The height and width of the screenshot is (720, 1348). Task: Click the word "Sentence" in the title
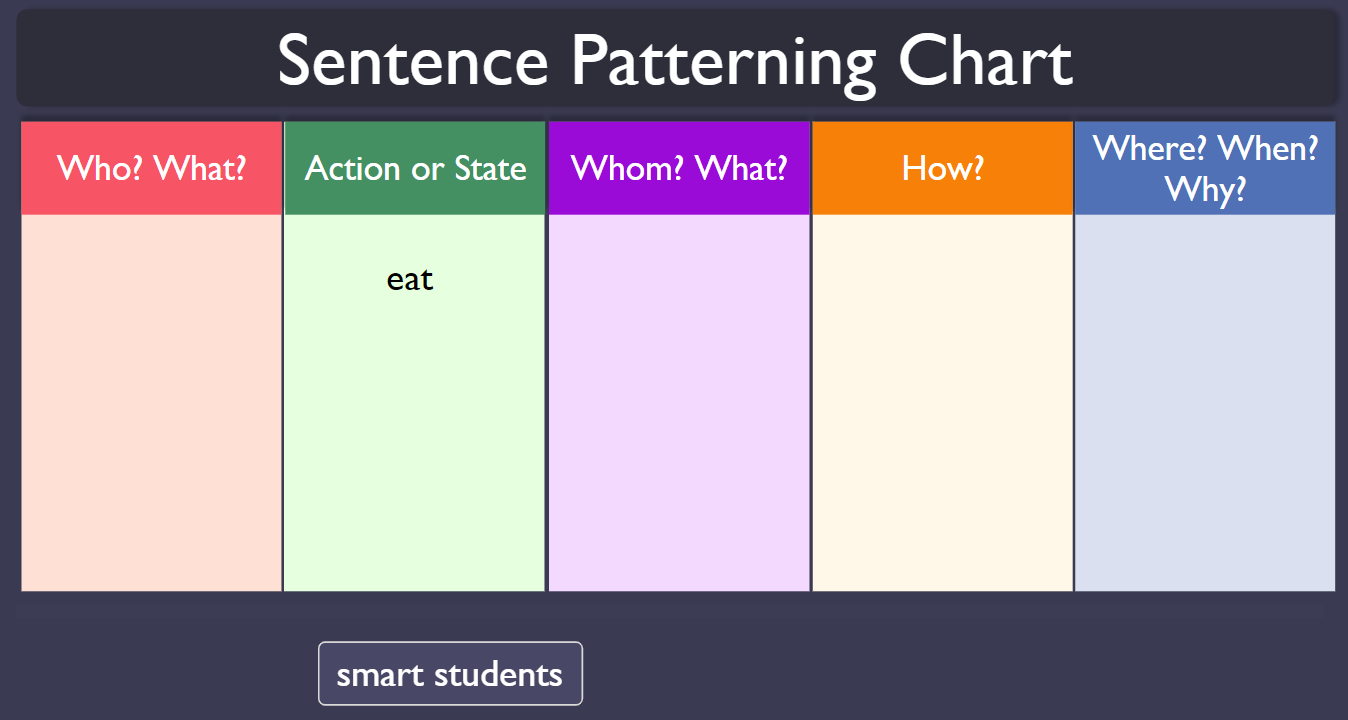[x=412, y=60]
